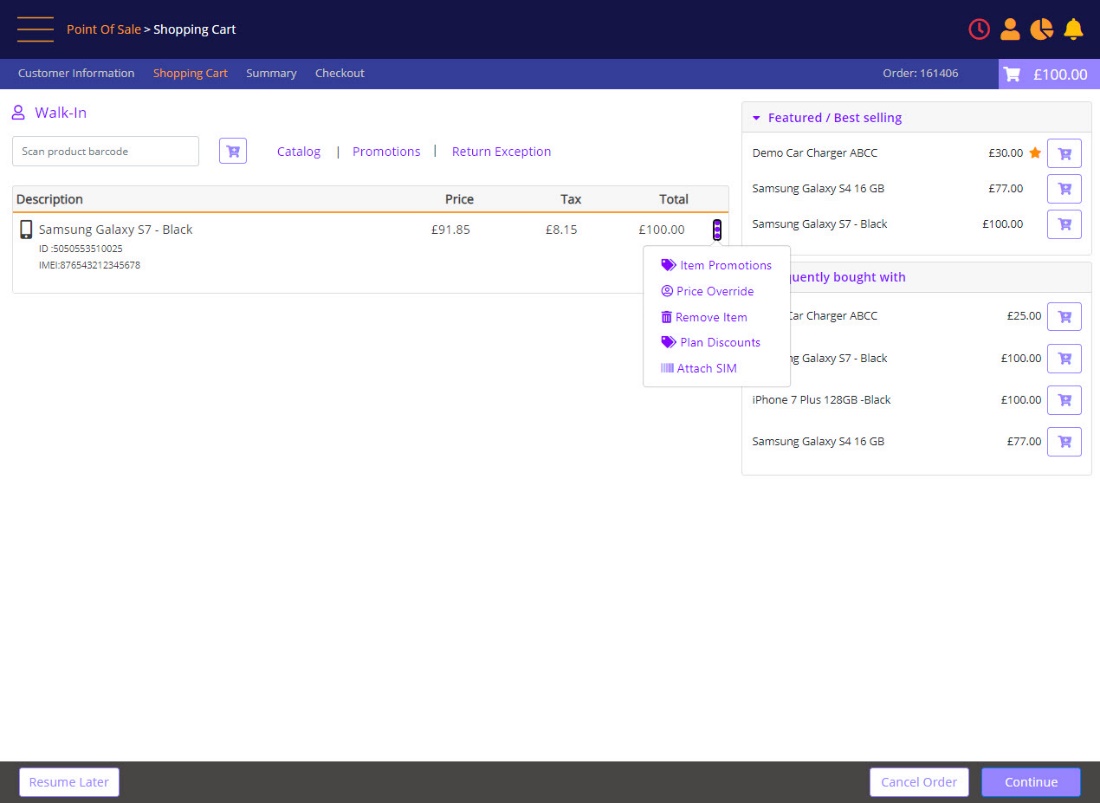Click the cart icon beside £100.00 total
Screen dimensions: 1100x803
1012,74
